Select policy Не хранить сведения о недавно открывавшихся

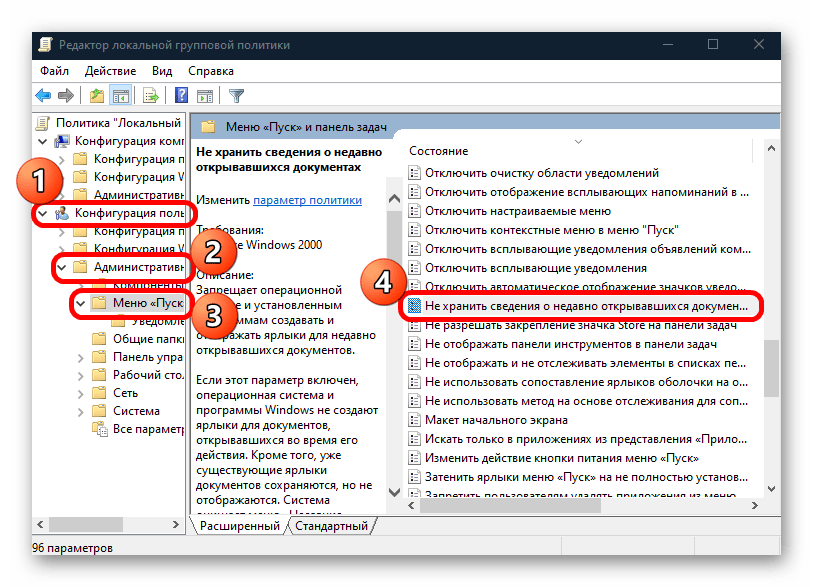click(584, 306)
